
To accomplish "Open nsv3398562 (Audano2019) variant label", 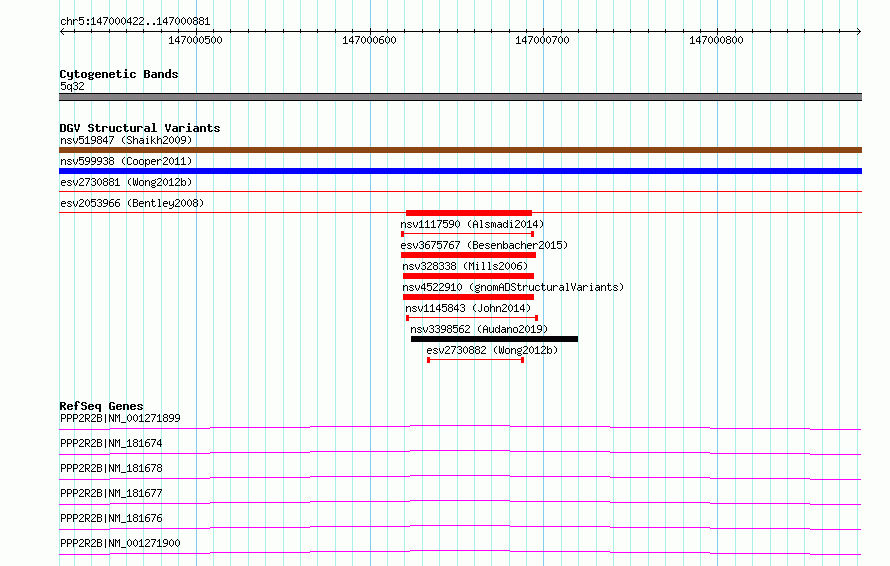I will point(479,329).
